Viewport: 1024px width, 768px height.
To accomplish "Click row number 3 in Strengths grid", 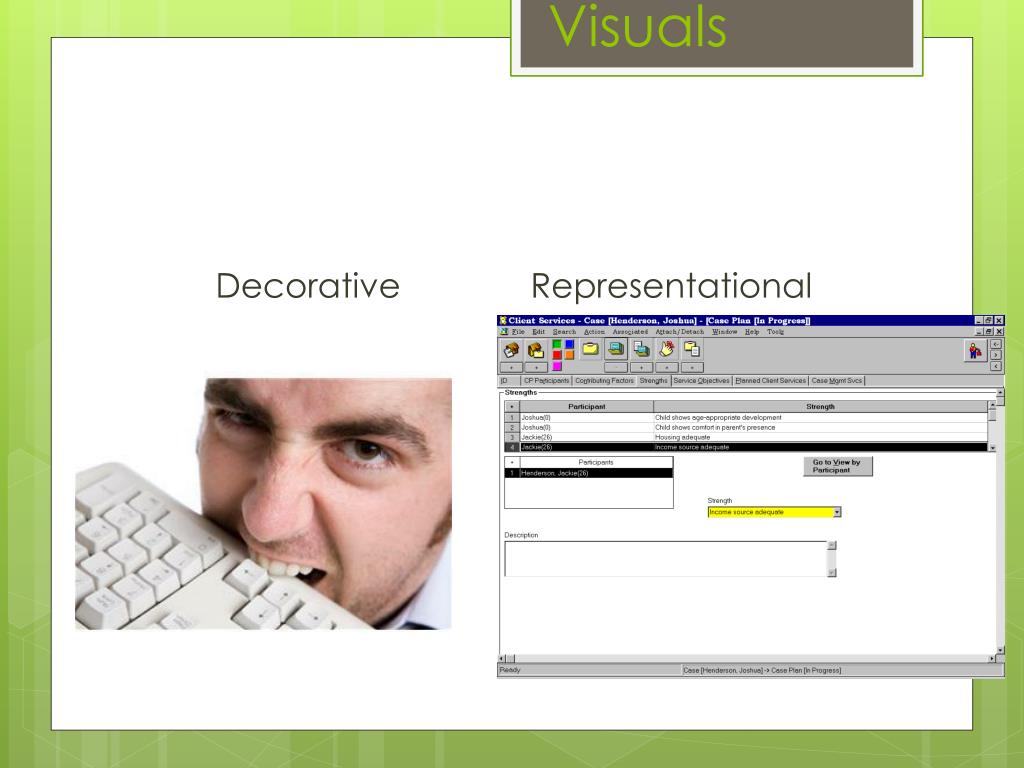I will tap(512, 437).
